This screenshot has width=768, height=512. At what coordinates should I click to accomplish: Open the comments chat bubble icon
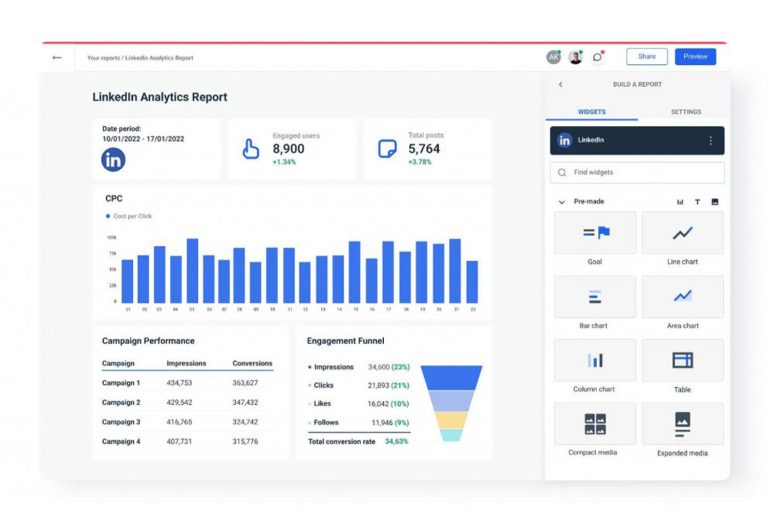pyautogui.click(x=598, y=57)
